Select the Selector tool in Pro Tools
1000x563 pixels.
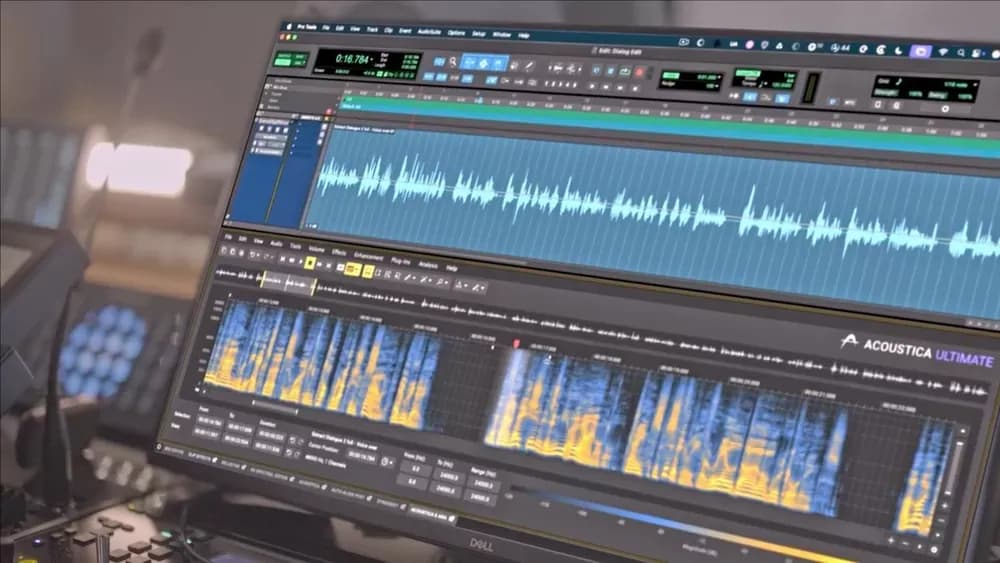click(484, 63)
